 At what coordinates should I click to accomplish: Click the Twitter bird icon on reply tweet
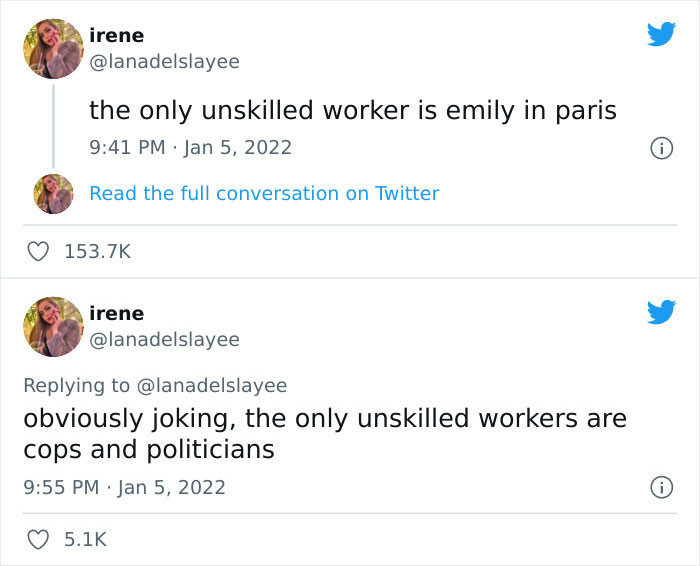661,312
